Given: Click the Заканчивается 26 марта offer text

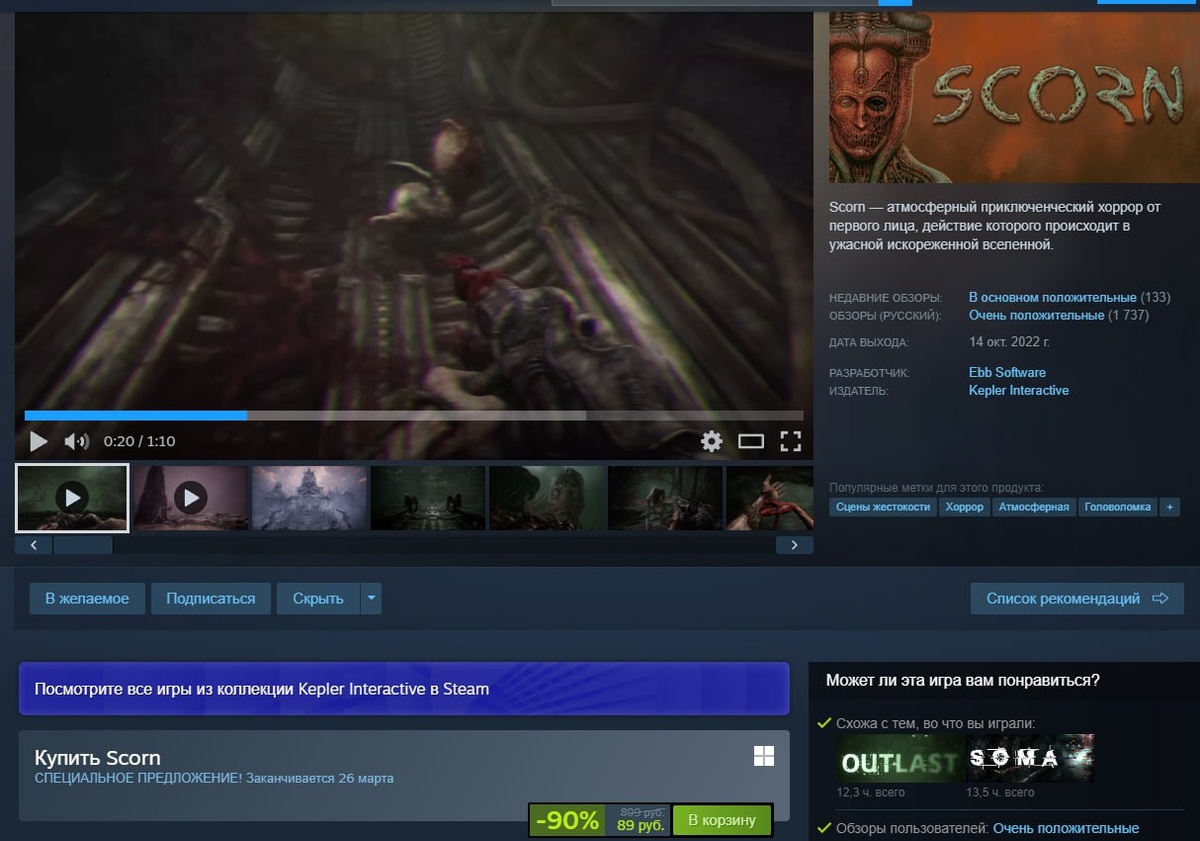Looking at the screenshot, I should pos(320,778).
